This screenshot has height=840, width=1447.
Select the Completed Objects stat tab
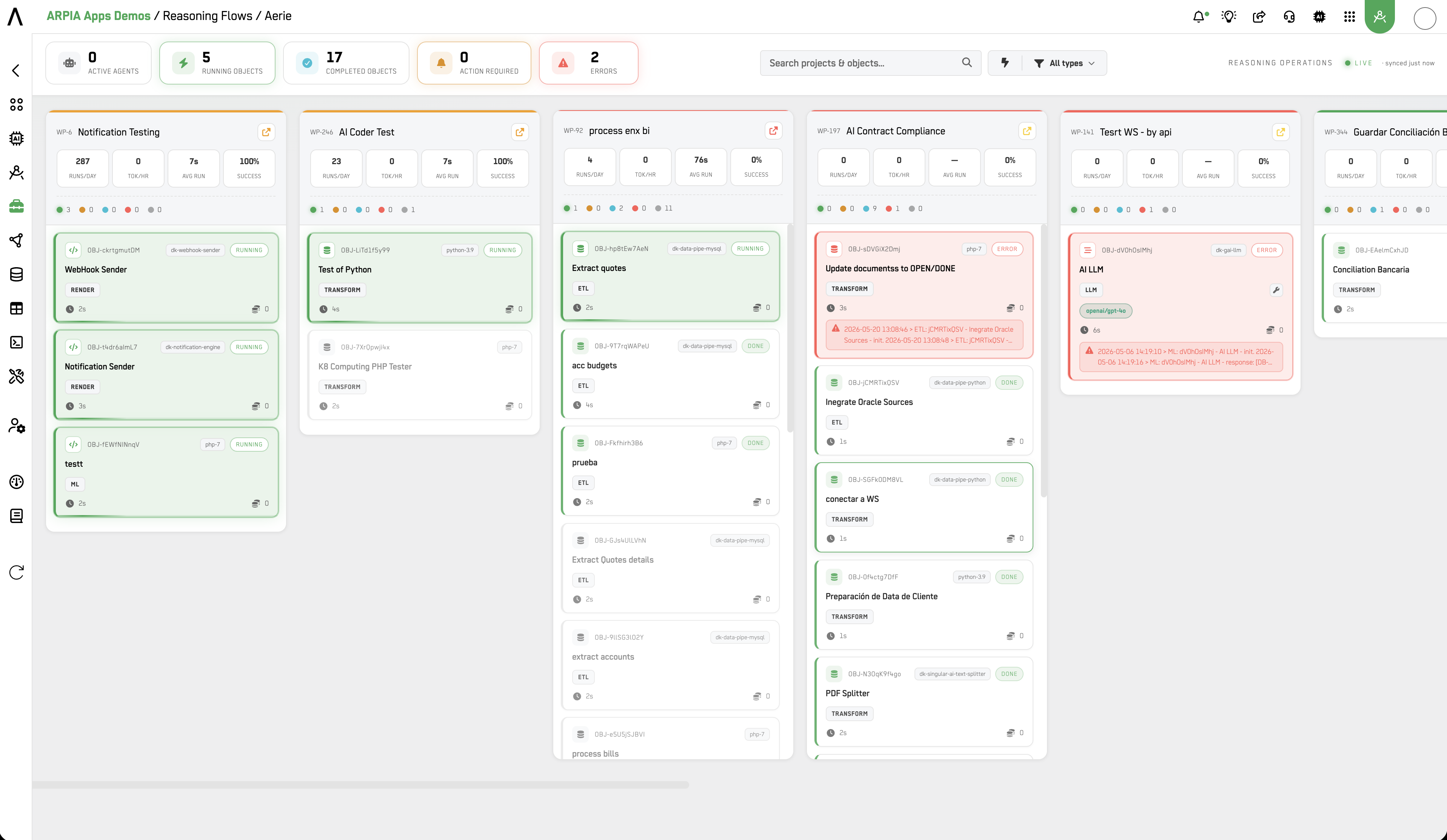(346, 63)
